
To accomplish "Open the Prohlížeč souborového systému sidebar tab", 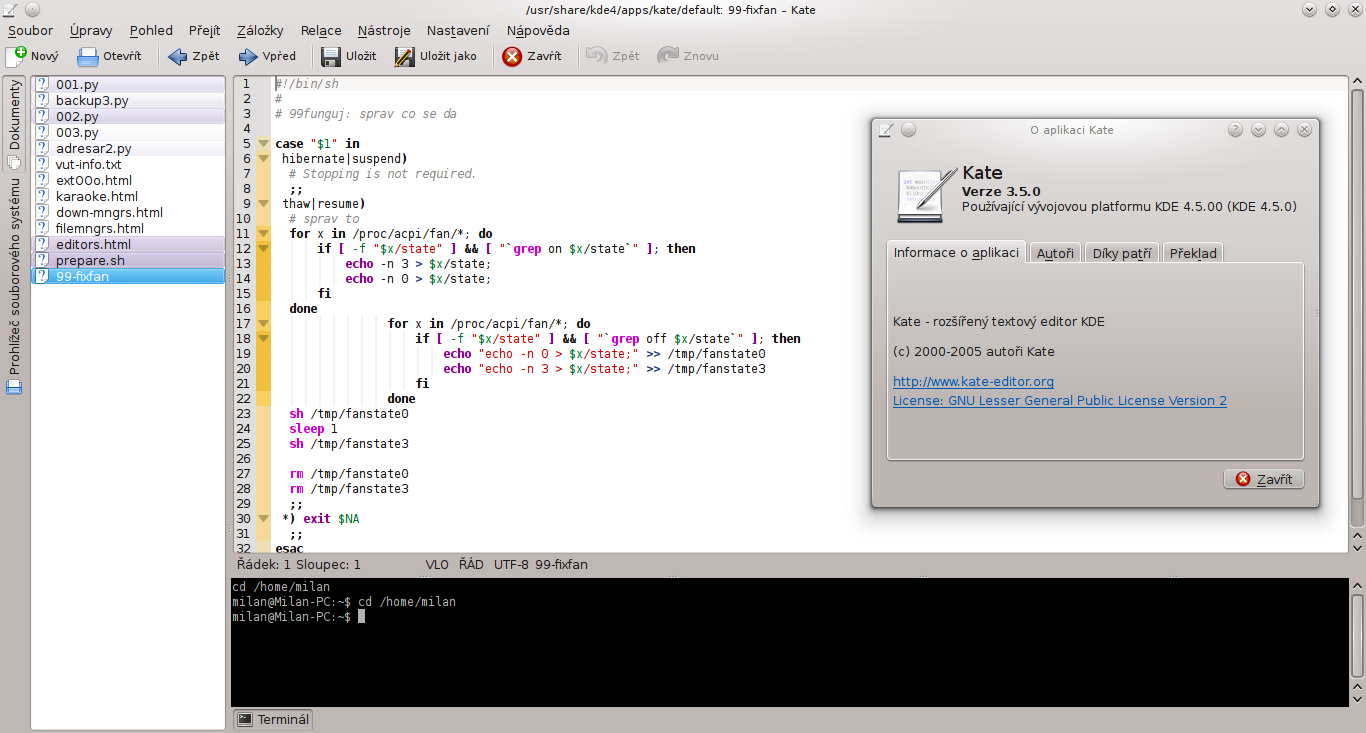I will 14,286.
